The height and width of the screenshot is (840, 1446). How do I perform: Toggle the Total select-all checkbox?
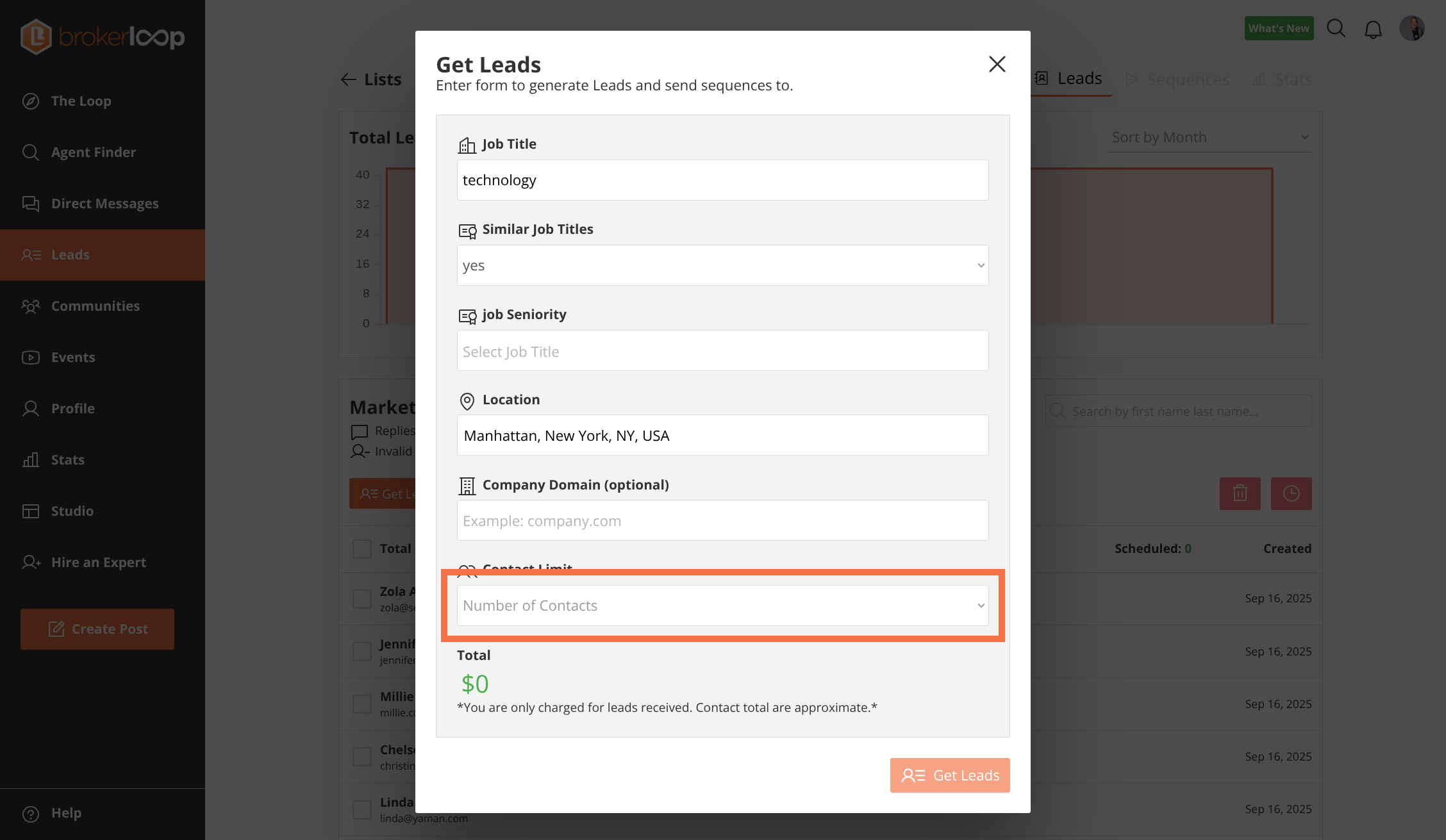click(362, 549)
